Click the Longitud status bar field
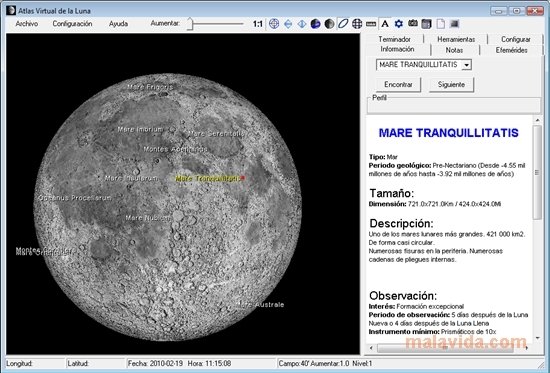 [35, 364]
